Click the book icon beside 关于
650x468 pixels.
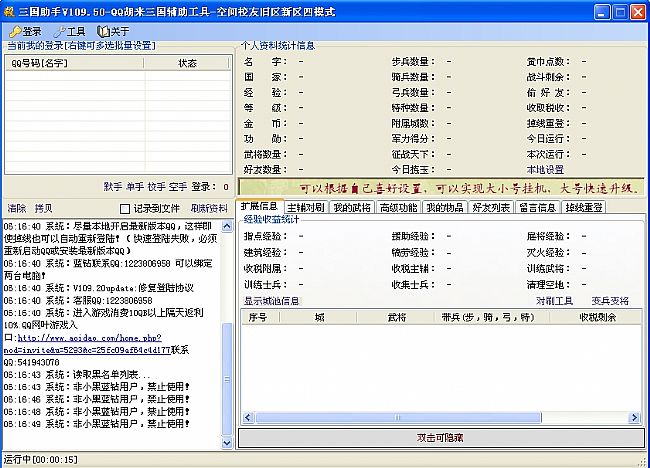tap(102, 32)
